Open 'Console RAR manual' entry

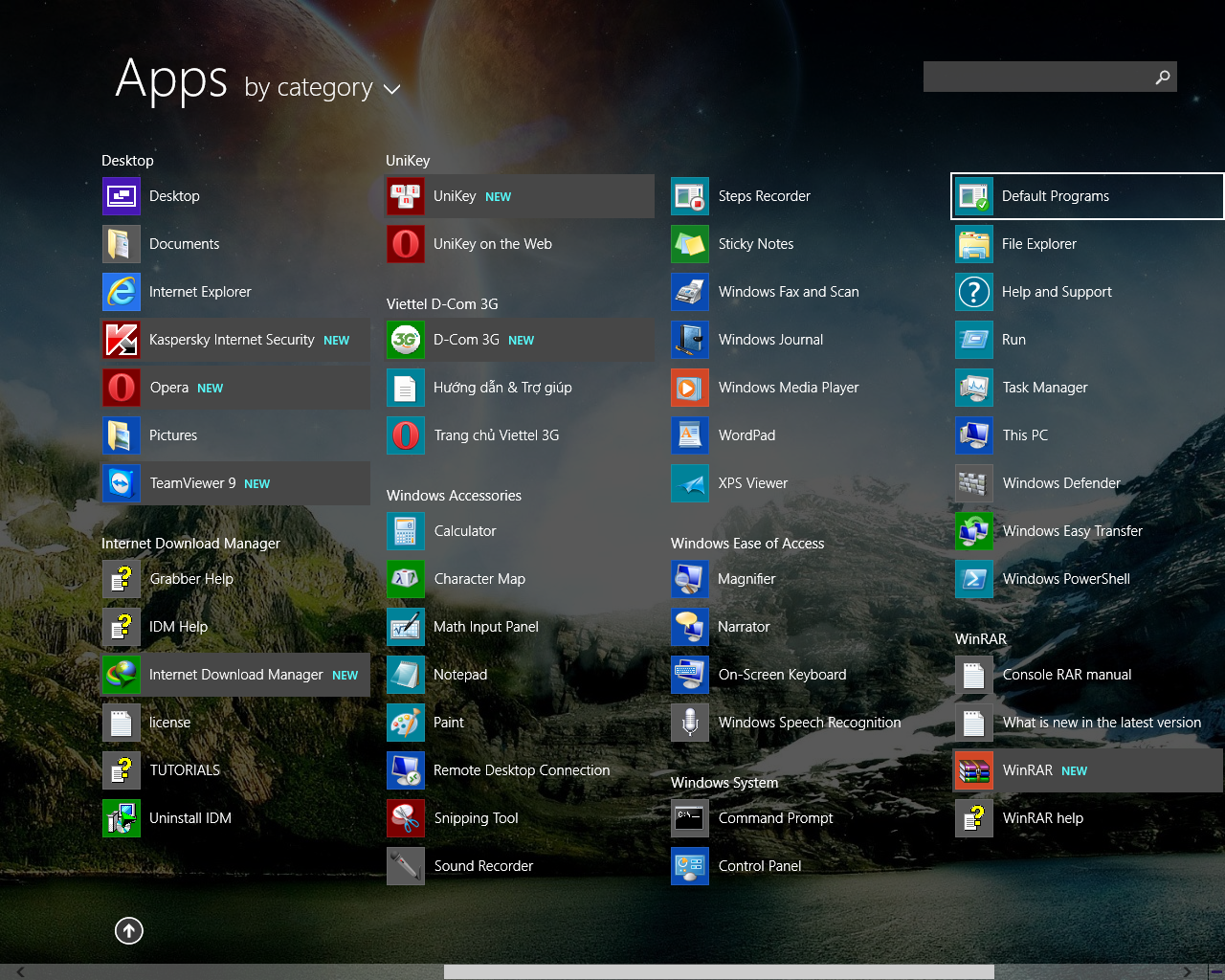(1088, 675)
